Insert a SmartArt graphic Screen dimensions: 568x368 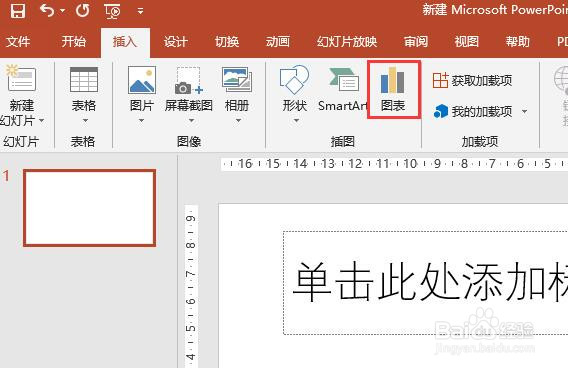tap(342, 89)
